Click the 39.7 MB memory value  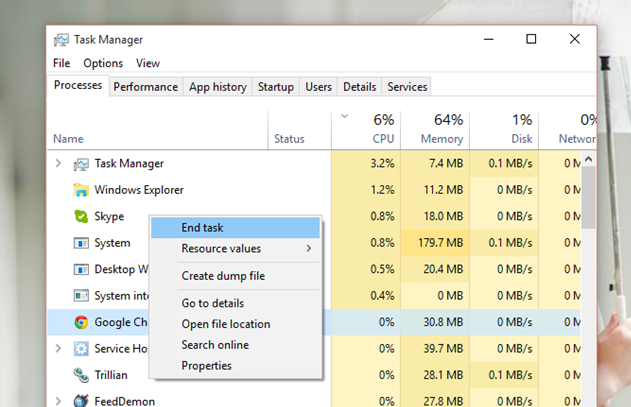[443, 349]
